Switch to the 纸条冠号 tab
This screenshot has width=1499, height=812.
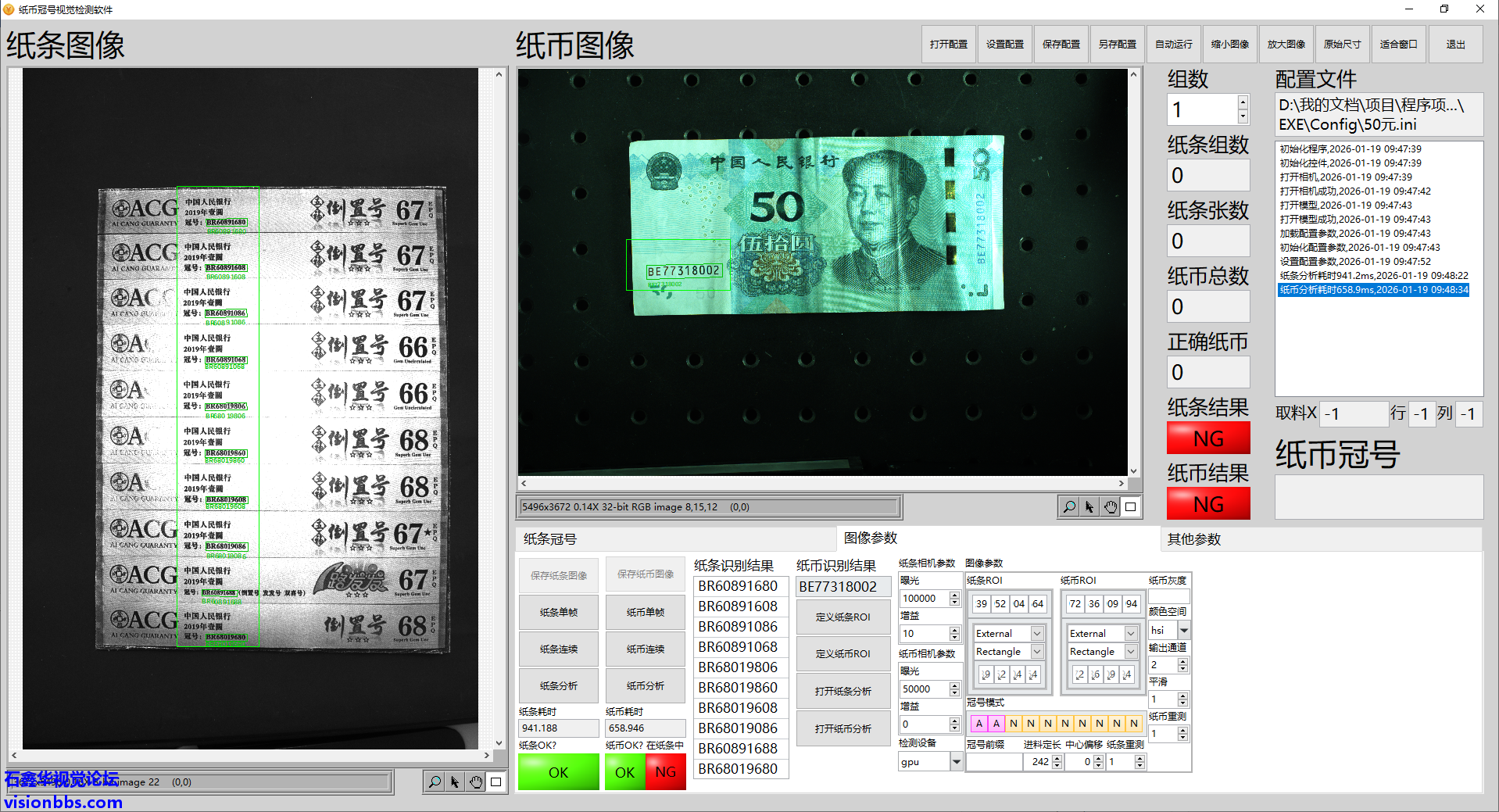[550, 539]
